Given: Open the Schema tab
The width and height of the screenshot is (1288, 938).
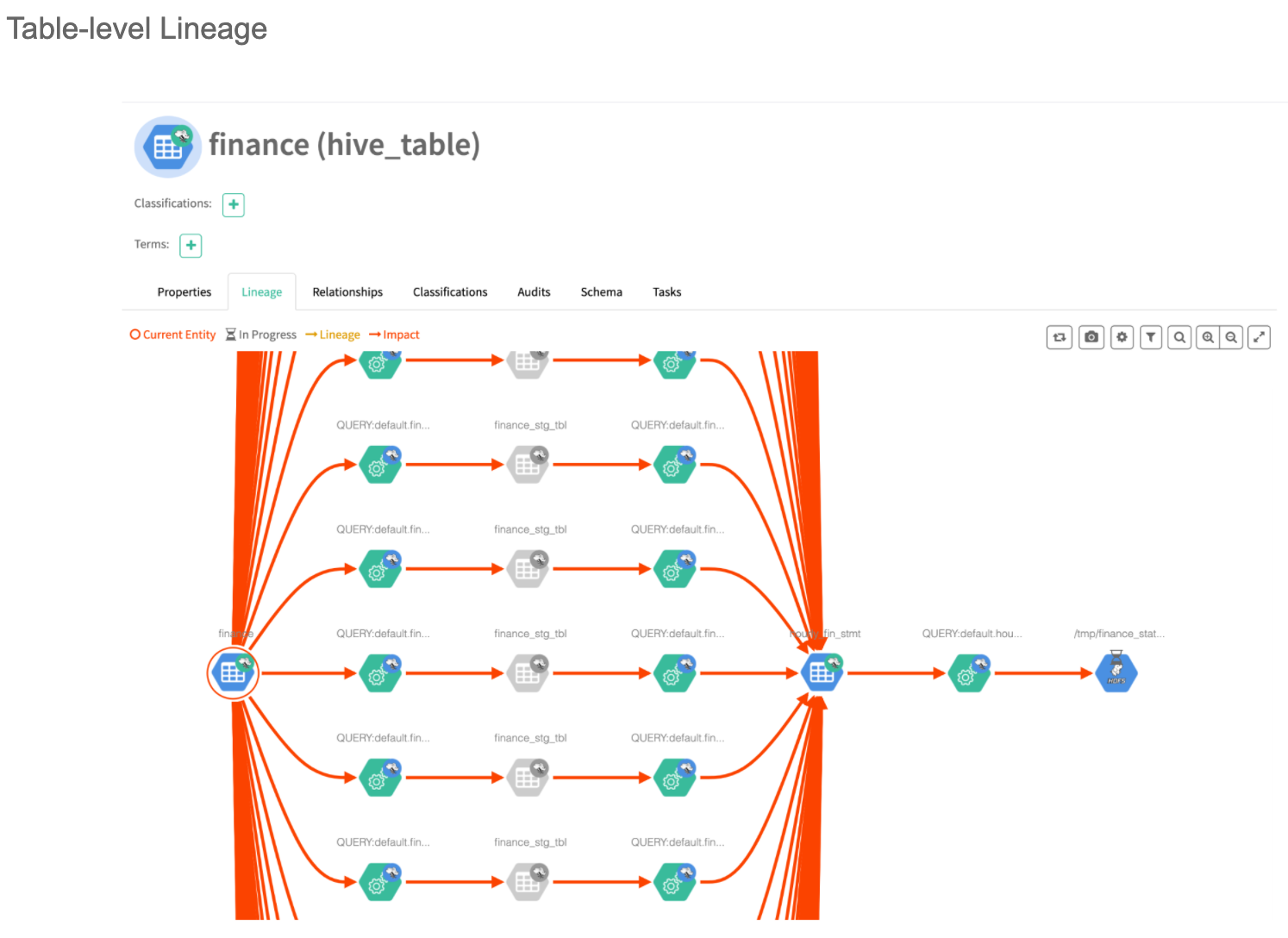Looking at the screenshot, I should (601, 292).
